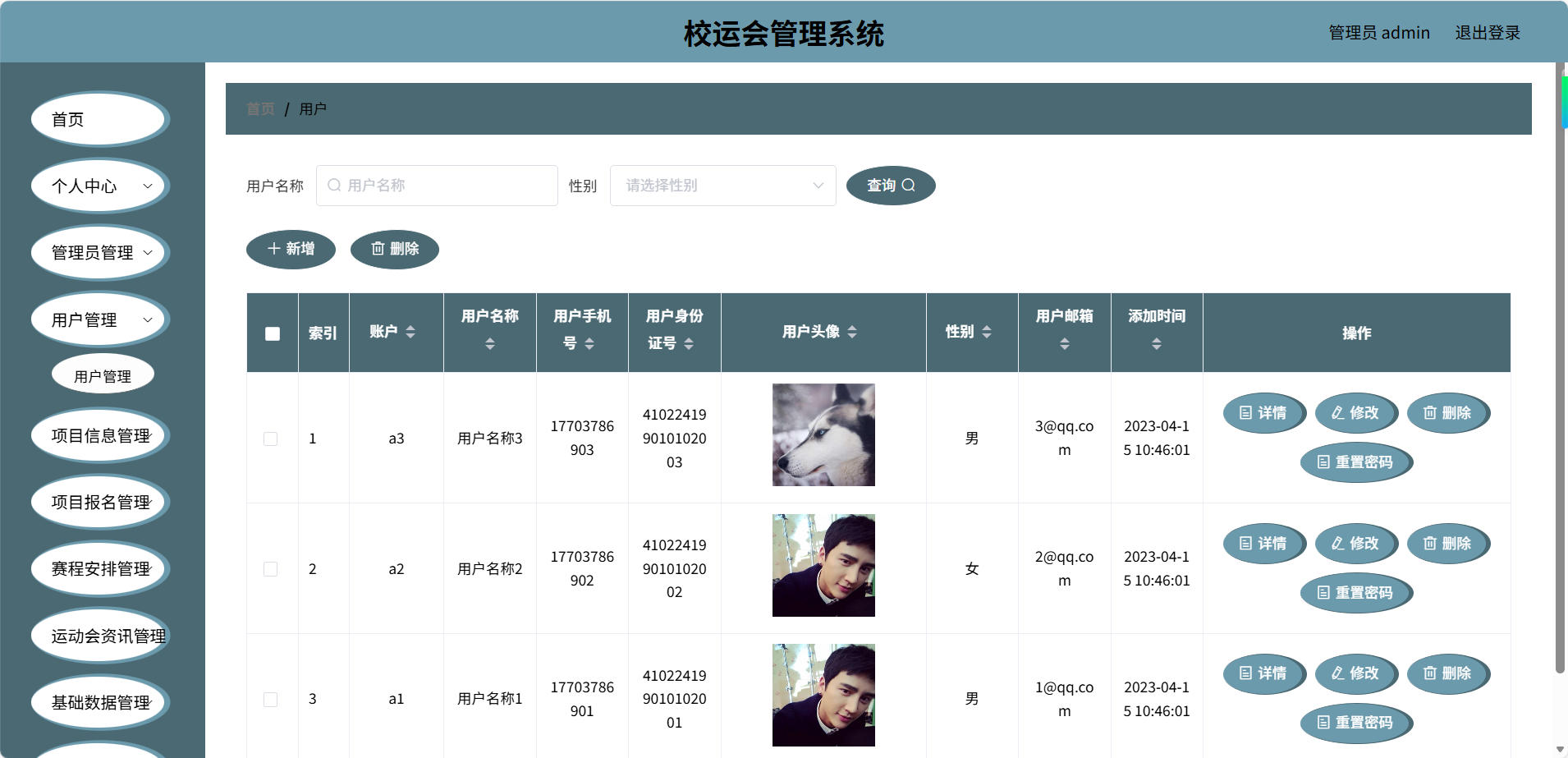Sort by 用户头像 column arrows
This screenshot has width=1568, height=758.
(852, 332)
